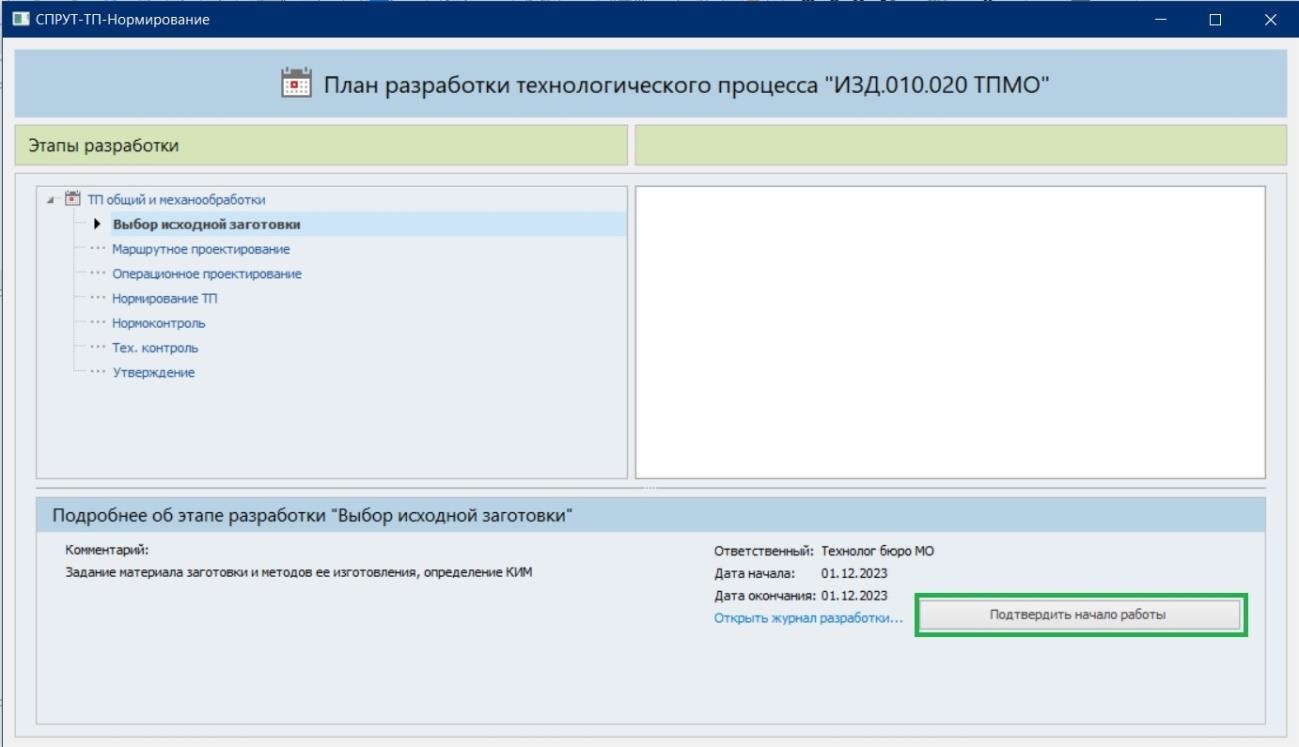Select the Выбор исходной заготовки stage
The image size is (1299, 747).
206,224
